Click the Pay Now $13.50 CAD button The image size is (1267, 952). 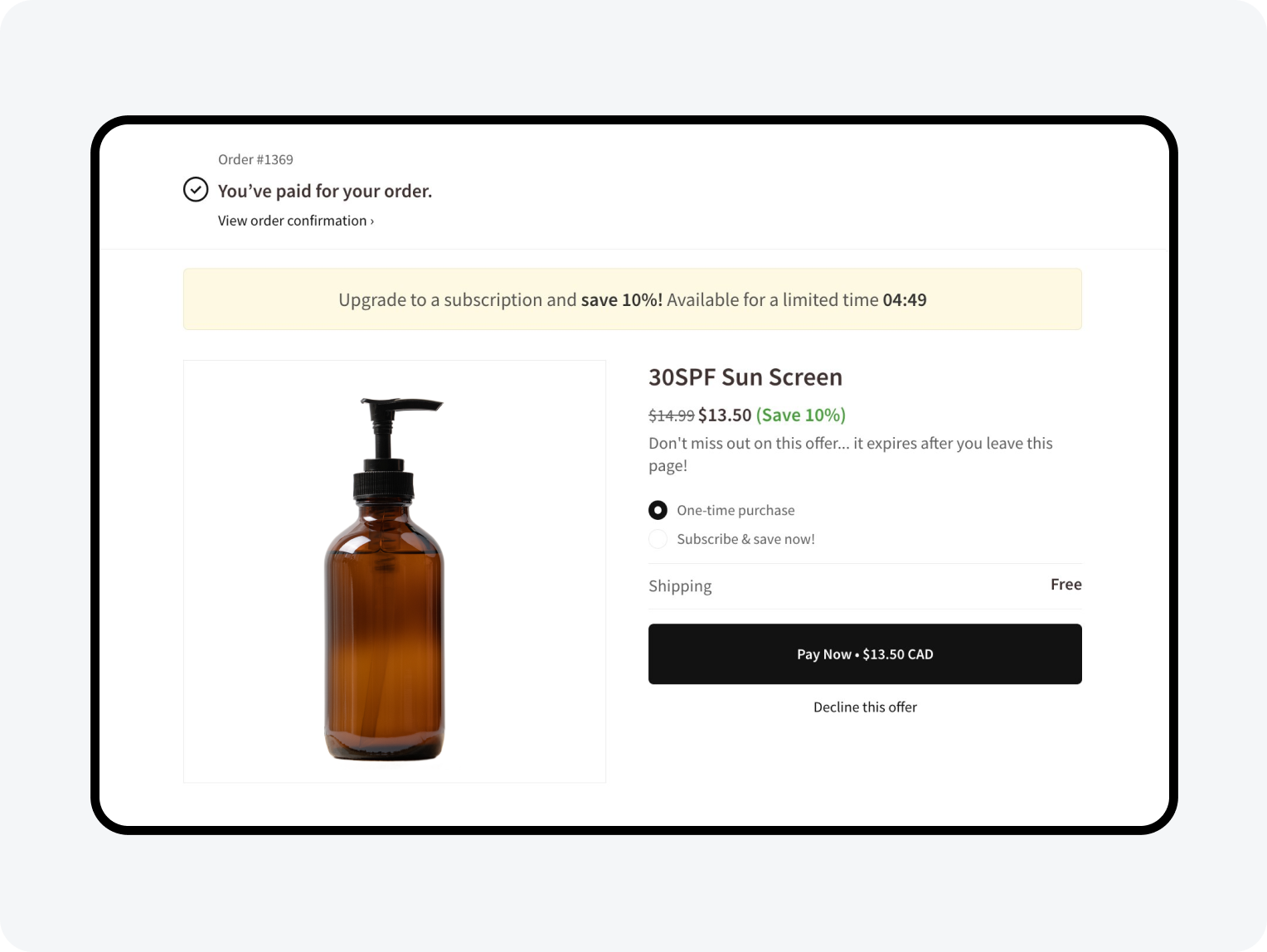click(x=865, y=654)
